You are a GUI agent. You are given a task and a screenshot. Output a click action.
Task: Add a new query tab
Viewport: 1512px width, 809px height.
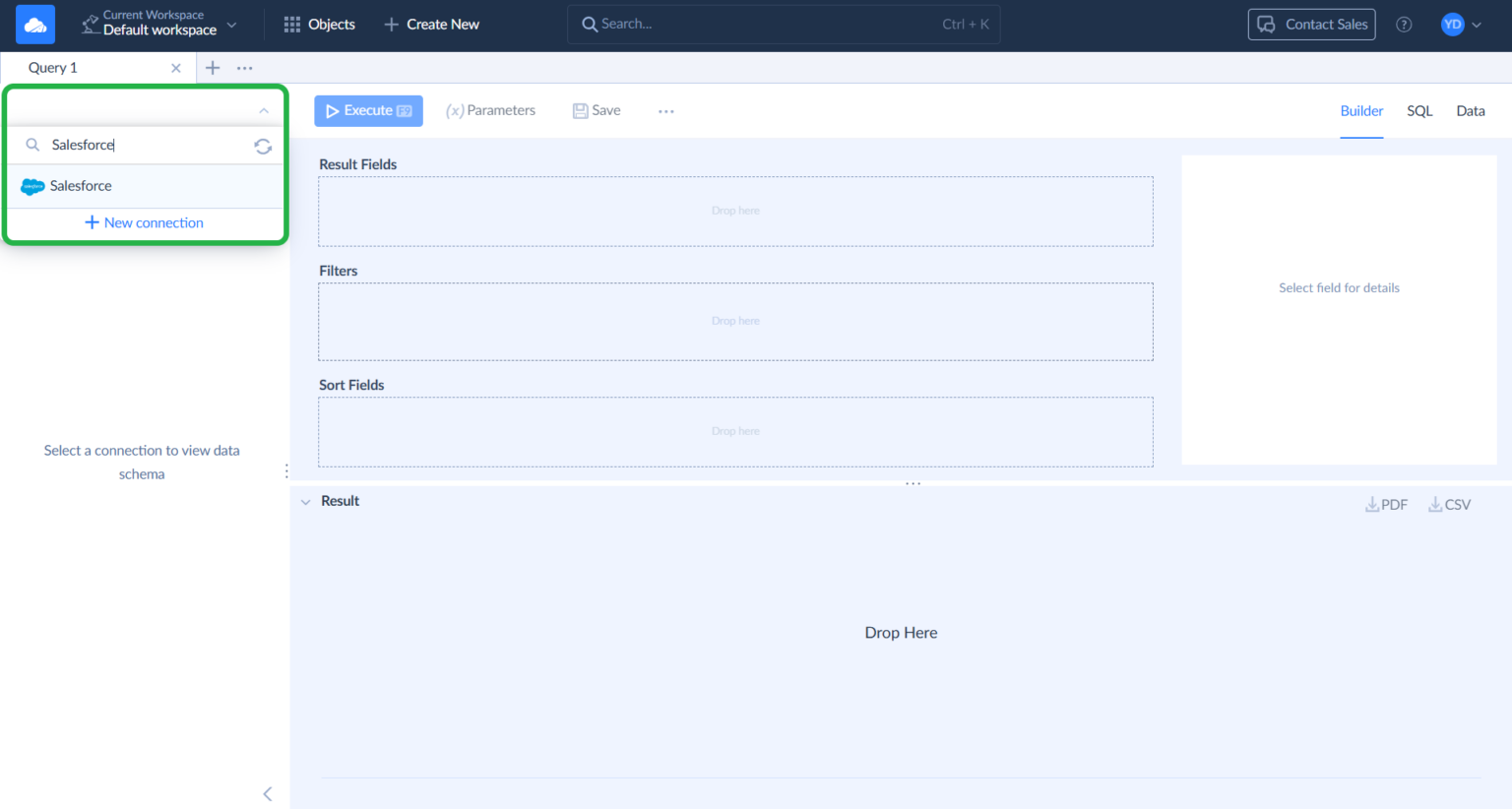tap(213, 68)
